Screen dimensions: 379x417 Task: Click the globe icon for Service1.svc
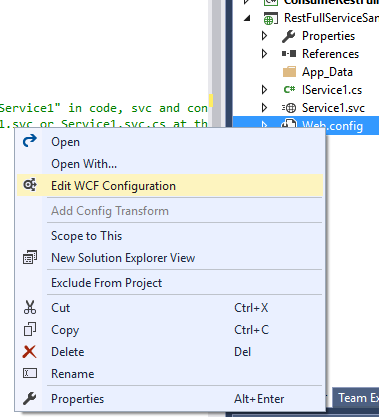(x=289, y=108)
